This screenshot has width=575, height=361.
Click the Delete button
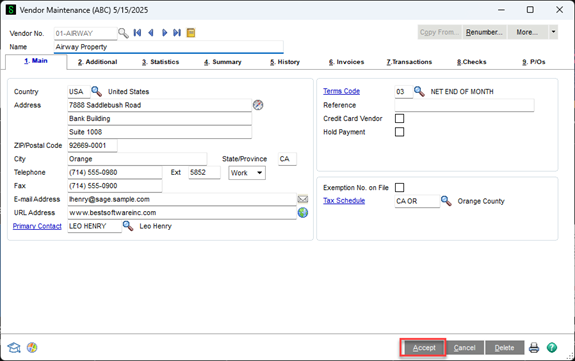tap(504, 348)
